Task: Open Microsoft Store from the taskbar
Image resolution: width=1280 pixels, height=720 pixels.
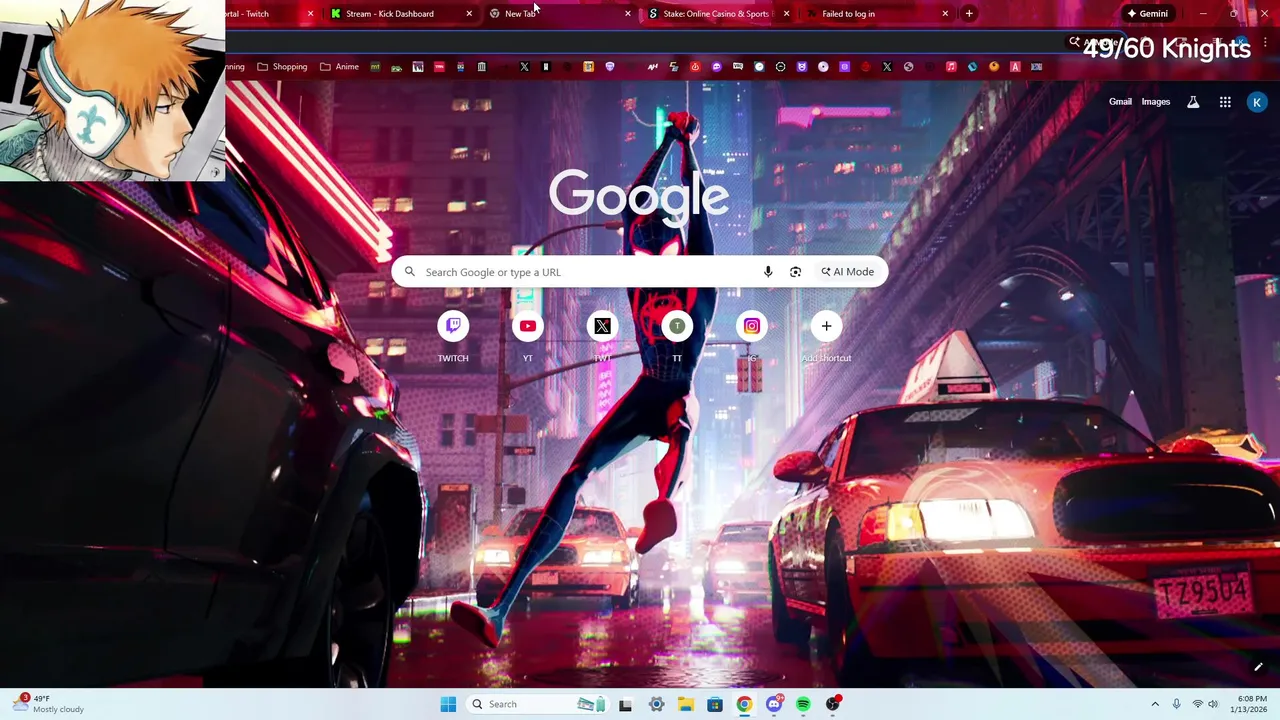Action: [x=715, y=704]
